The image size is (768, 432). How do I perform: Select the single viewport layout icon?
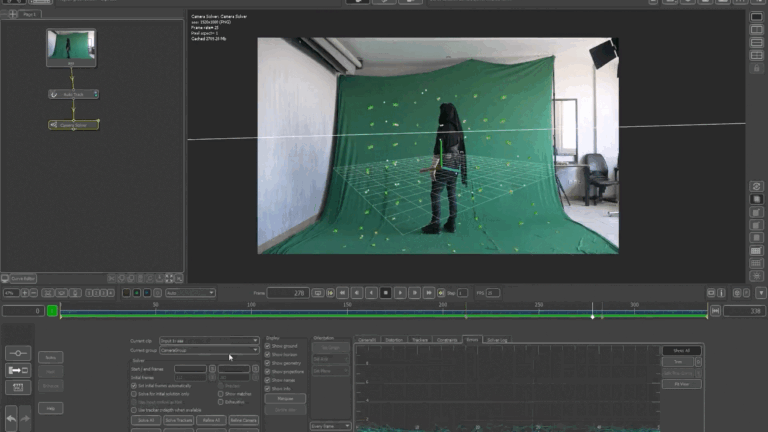tap(756, 17)
